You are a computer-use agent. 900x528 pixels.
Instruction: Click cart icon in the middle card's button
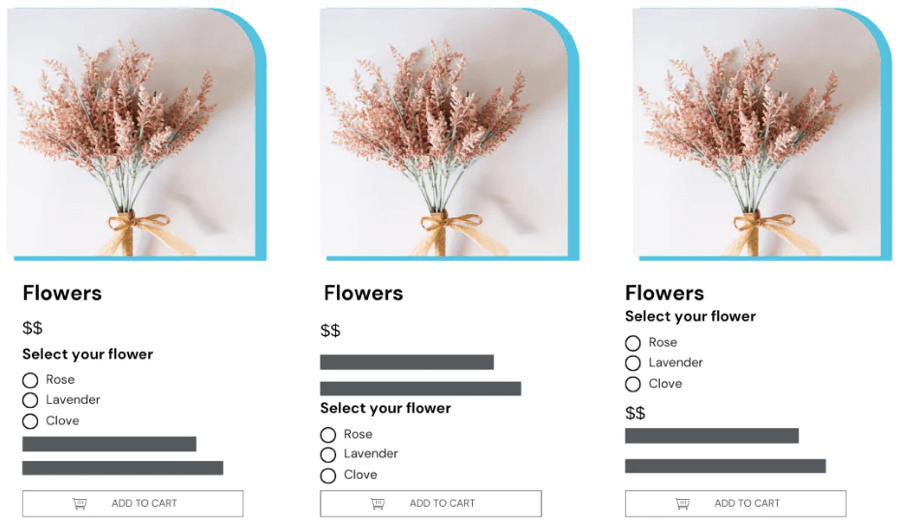tap(378, 503)
